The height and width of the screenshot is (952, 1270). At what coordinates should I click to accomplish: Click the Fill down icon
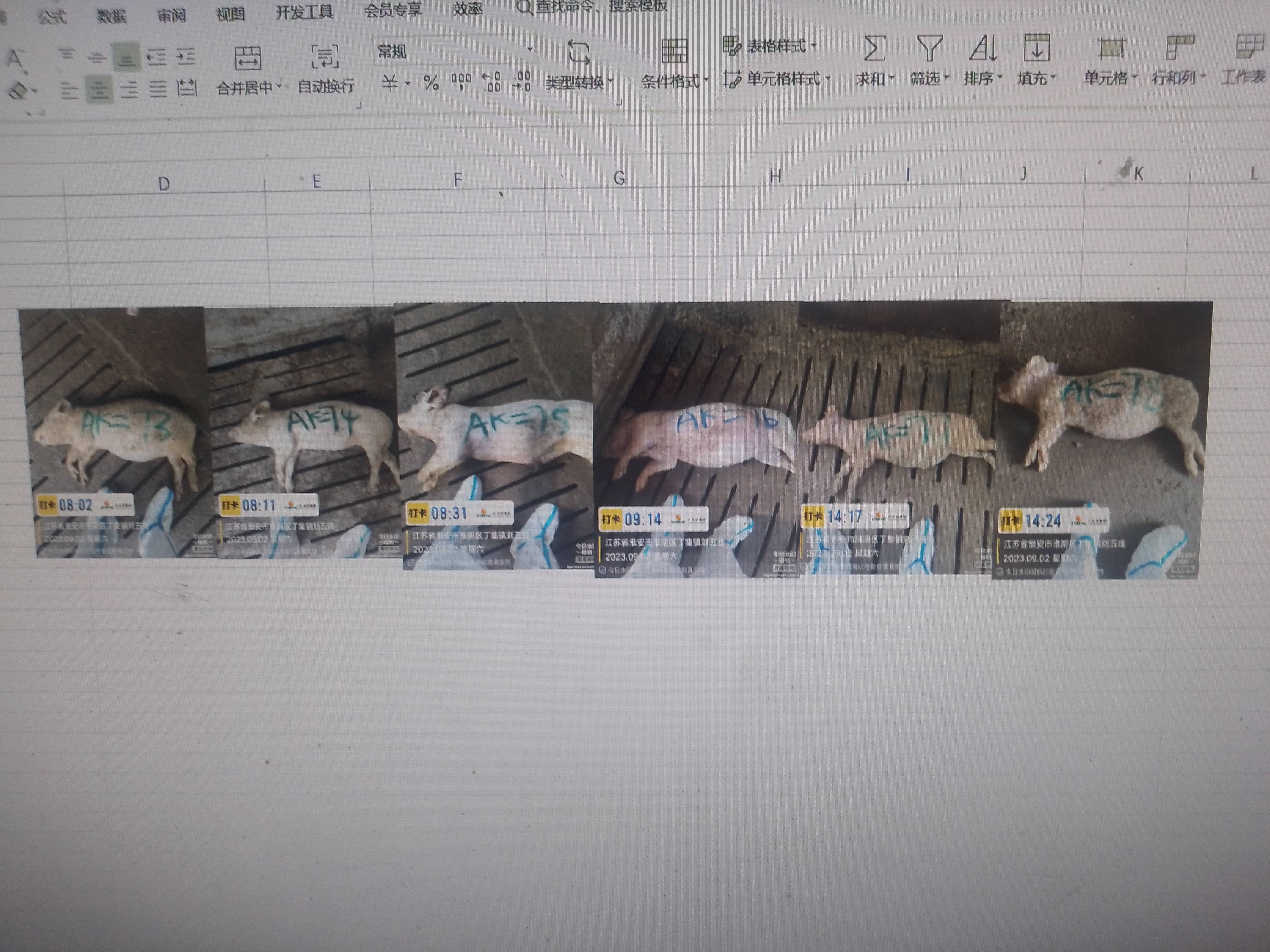point(1036,48)
